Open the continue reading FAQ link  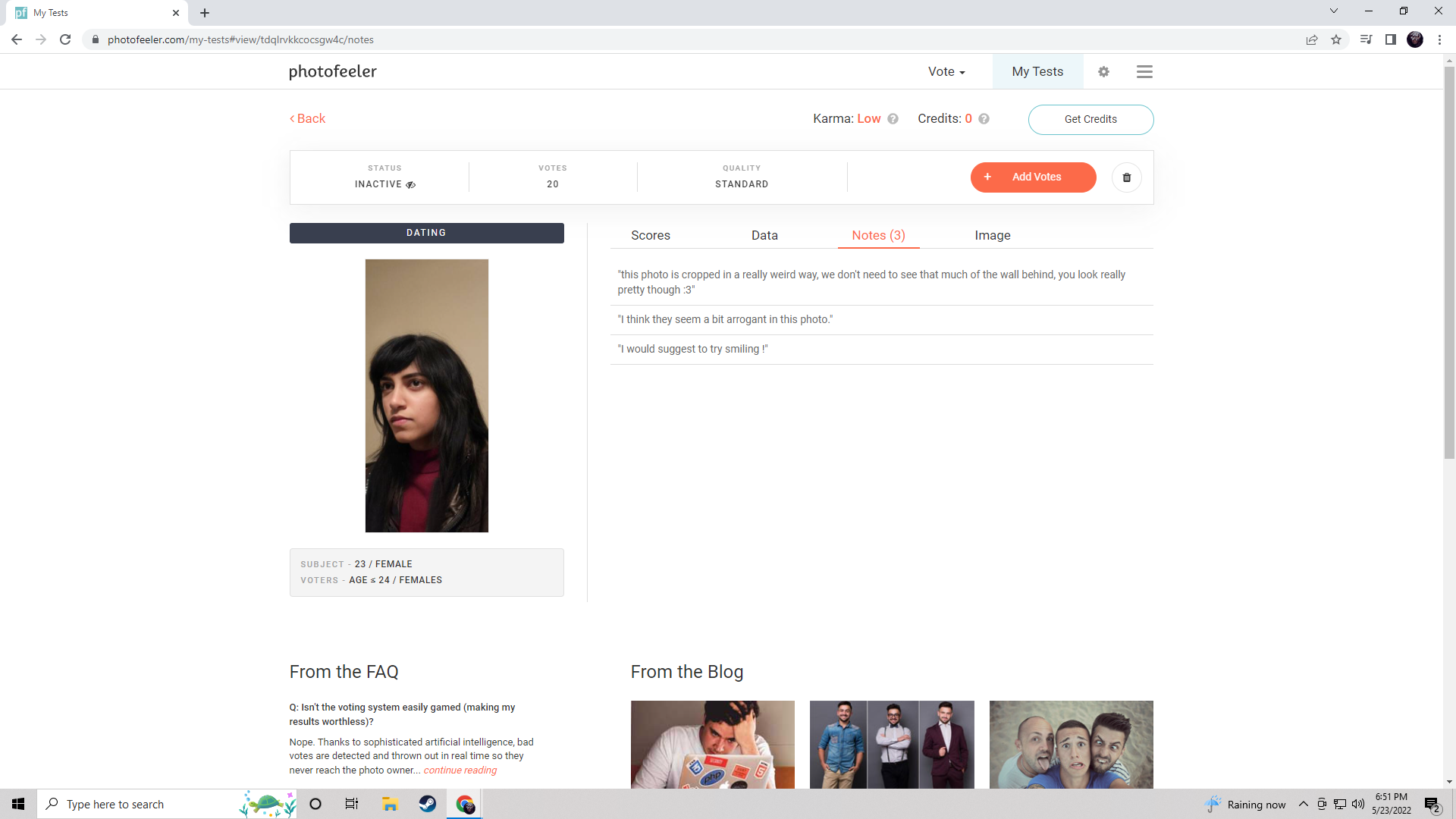click(460, 770)
